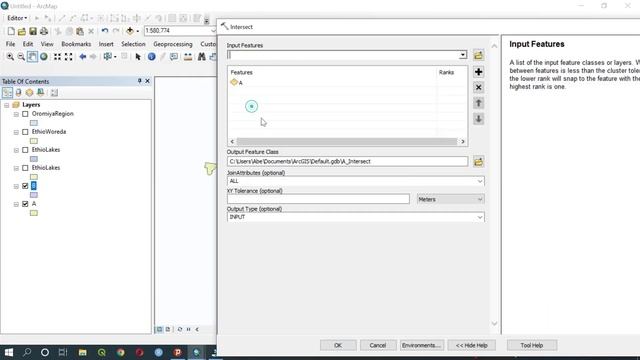Collapse the EthioWoreda layer legend
The width and height of the screenshot is (640, 360).
(16, 132)
